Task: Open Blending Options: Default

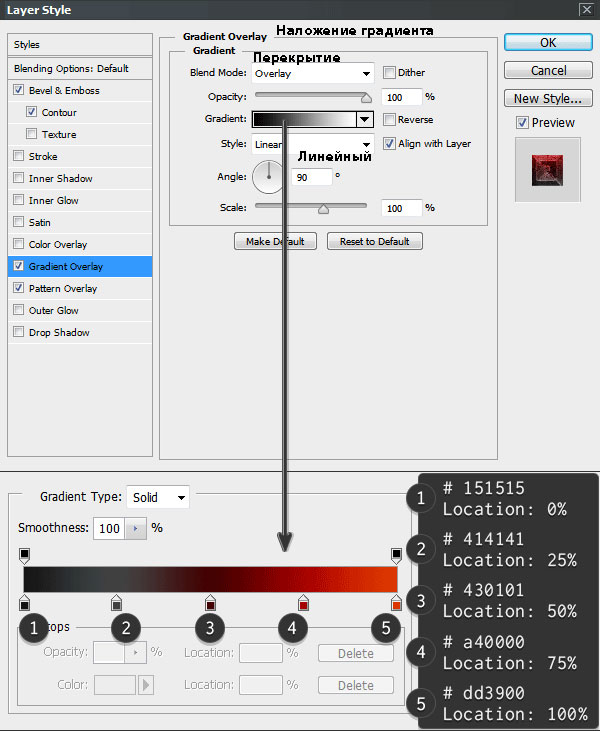Action: (80, 69)
